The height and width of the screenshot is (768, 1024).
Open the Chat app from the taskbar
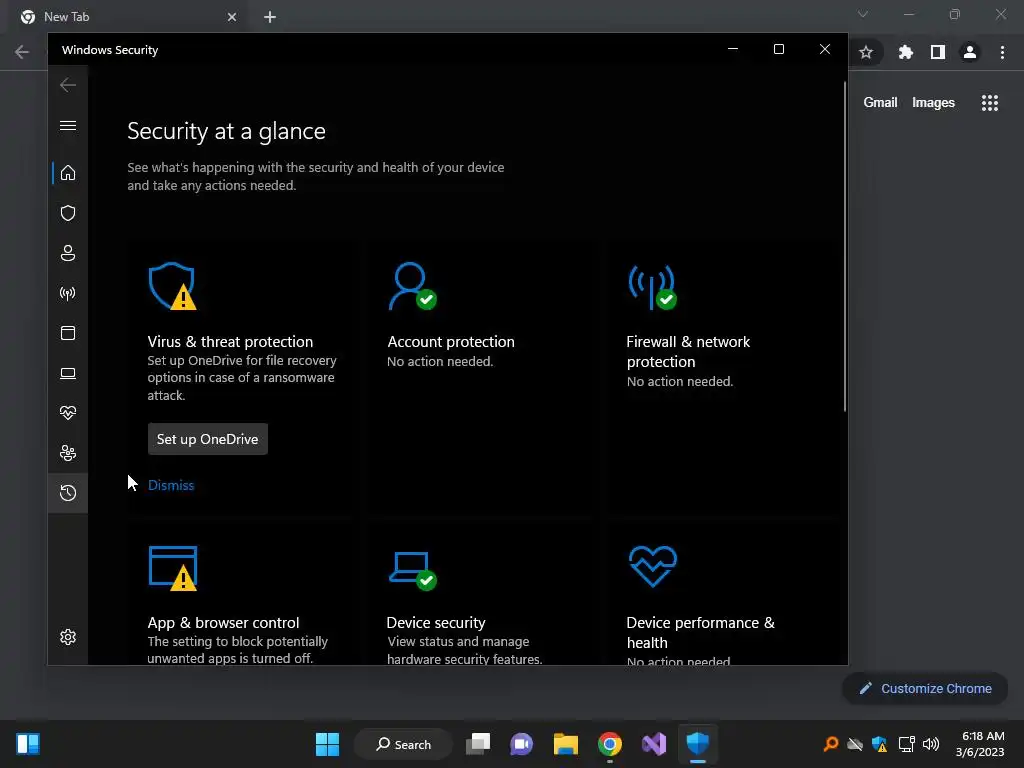pyautogui.click(x=522, y=744)
